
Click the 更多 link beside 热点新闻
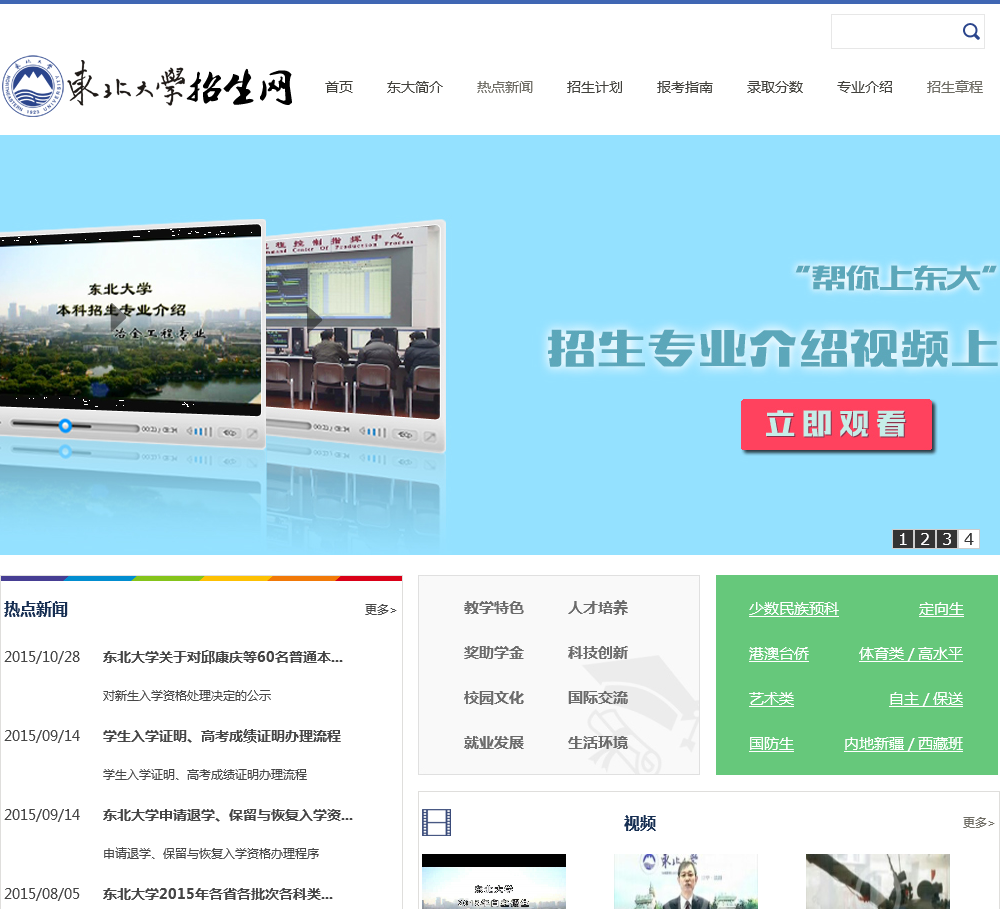(x=381, y=610)
